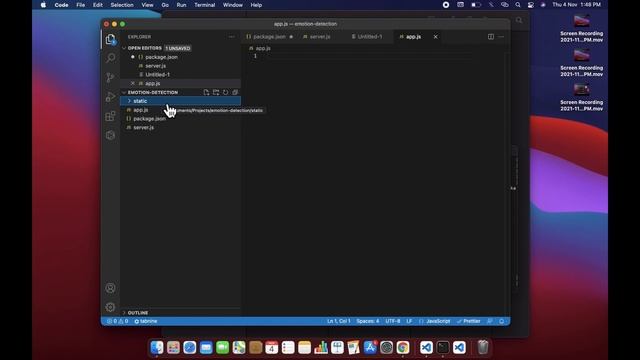This screenshot has width=640, height=360.
Task: Open Terminal from the Dock
Action: pos(442,347)
